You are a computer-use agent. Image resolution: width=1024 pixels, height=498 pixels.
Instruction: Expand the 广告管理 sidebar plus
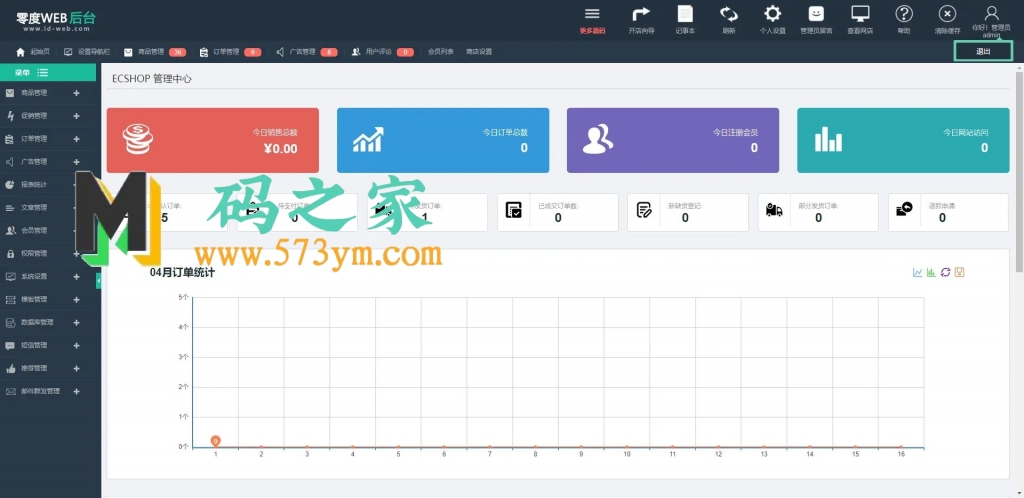point(76,162)
